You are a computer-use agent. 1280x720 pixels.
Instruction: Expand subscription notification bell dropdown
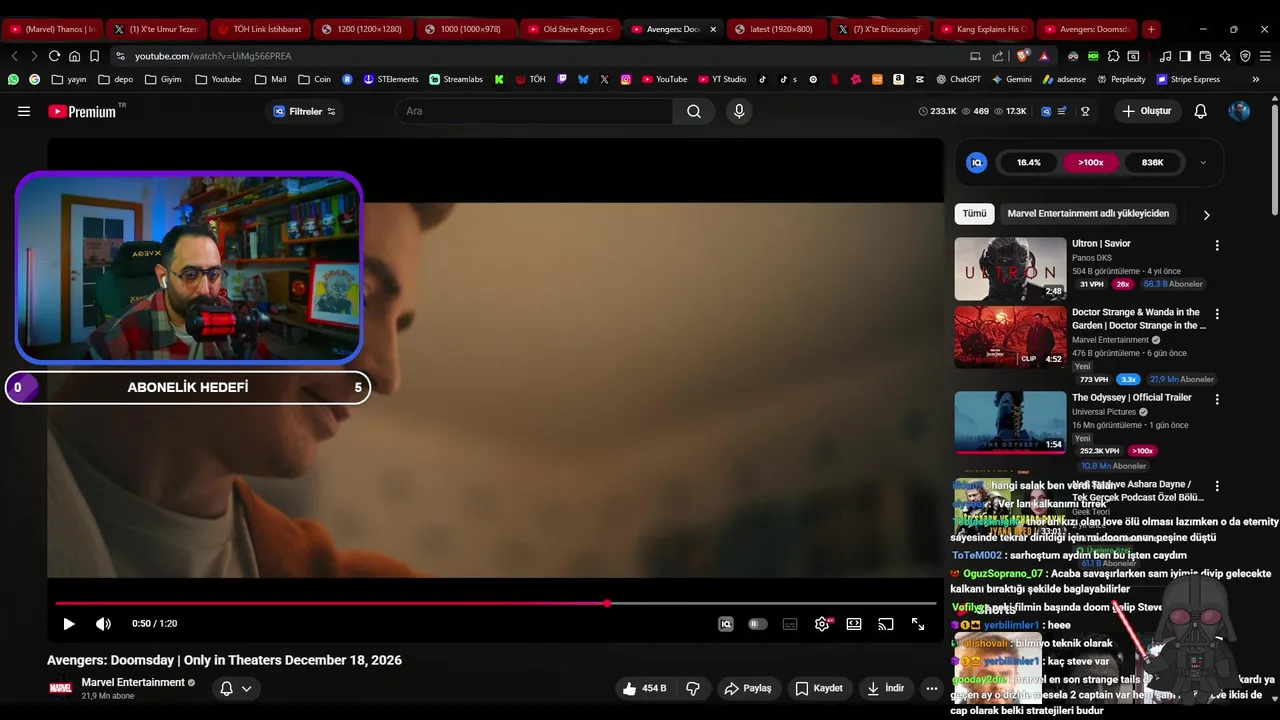pyautogui.click(x=236, y=688)
